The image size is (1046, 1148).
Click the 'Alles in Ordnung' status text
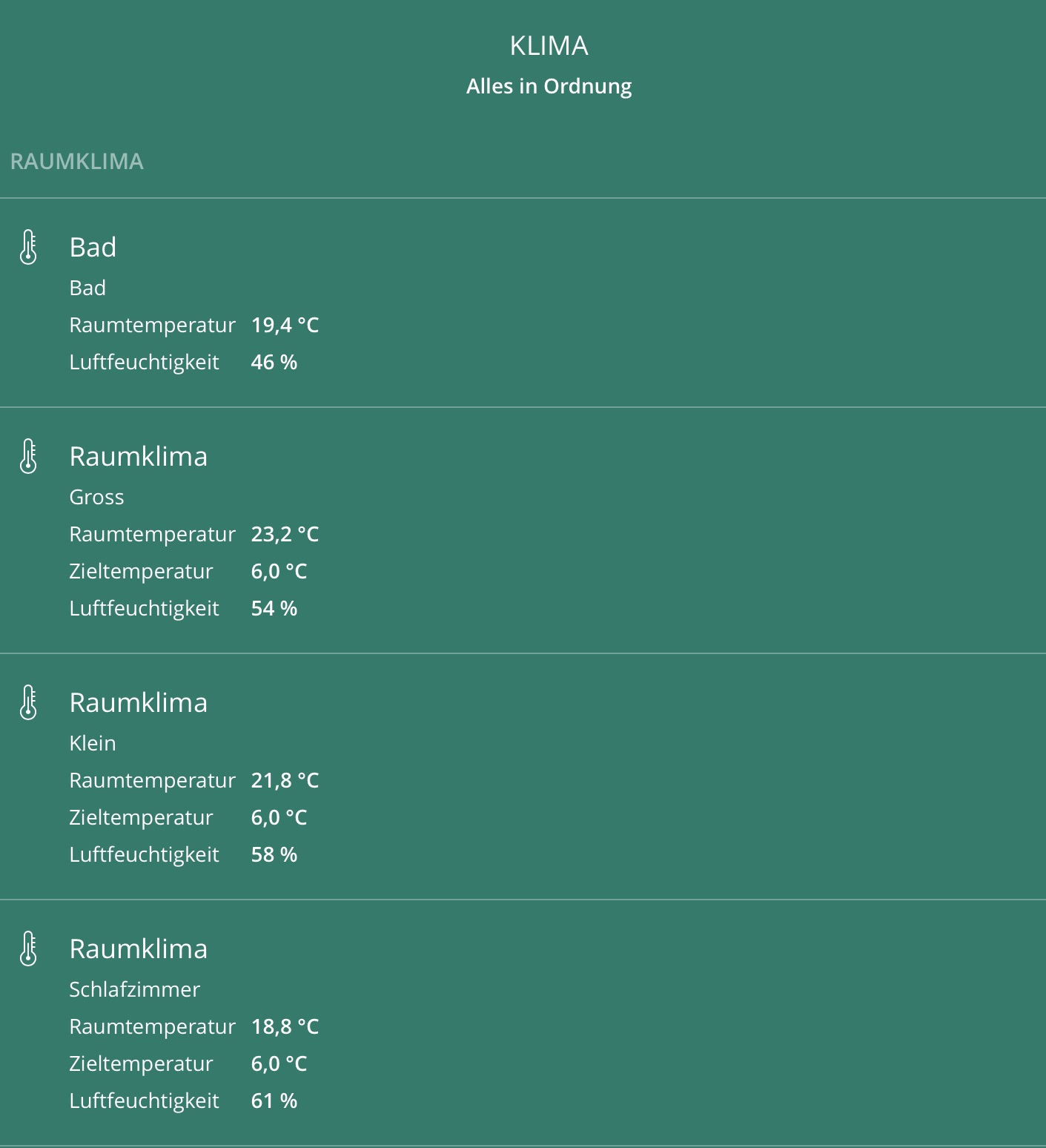(549, 86)
